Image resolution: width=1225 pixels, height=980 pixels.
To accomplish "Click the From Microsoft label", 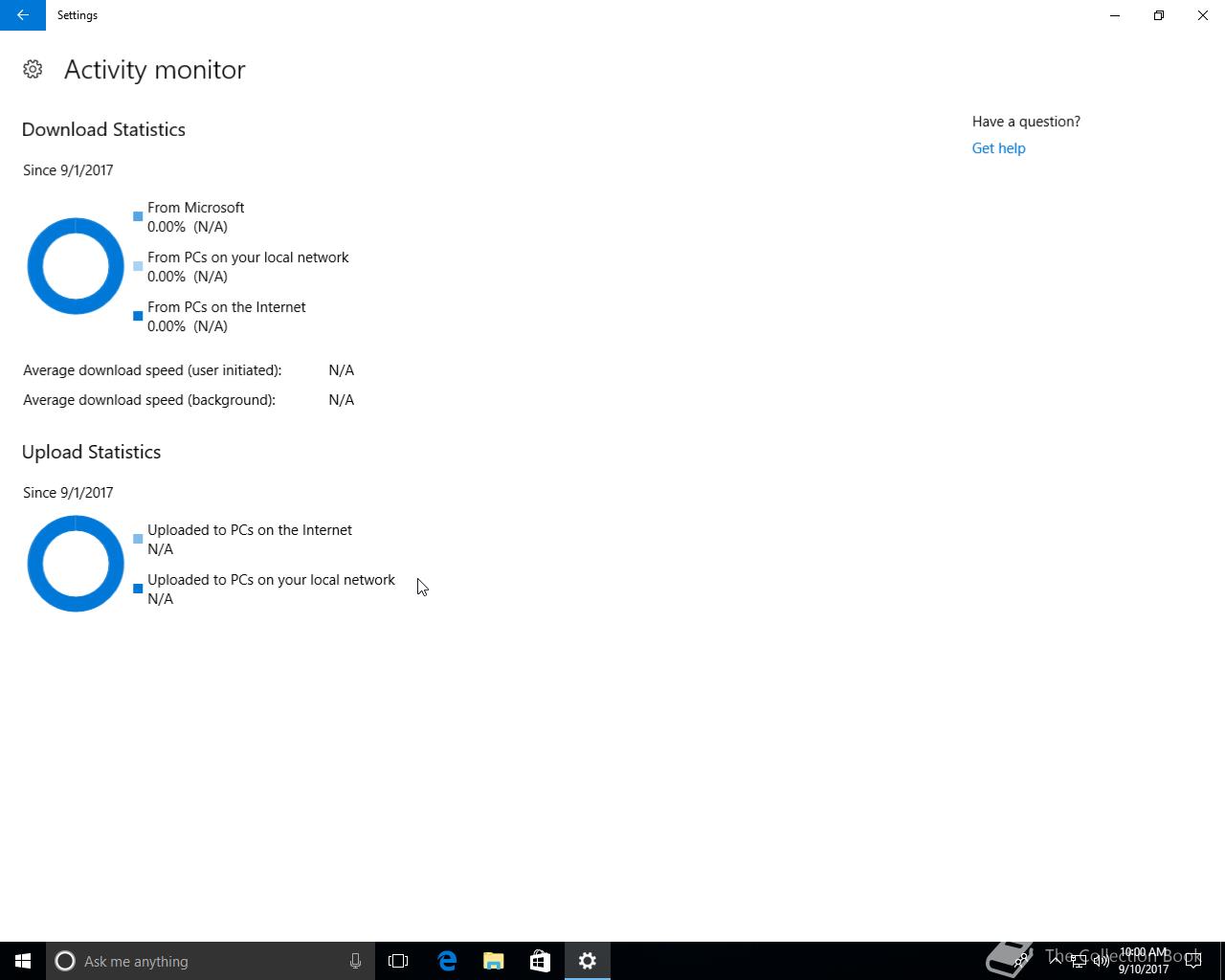I will 195,208.
